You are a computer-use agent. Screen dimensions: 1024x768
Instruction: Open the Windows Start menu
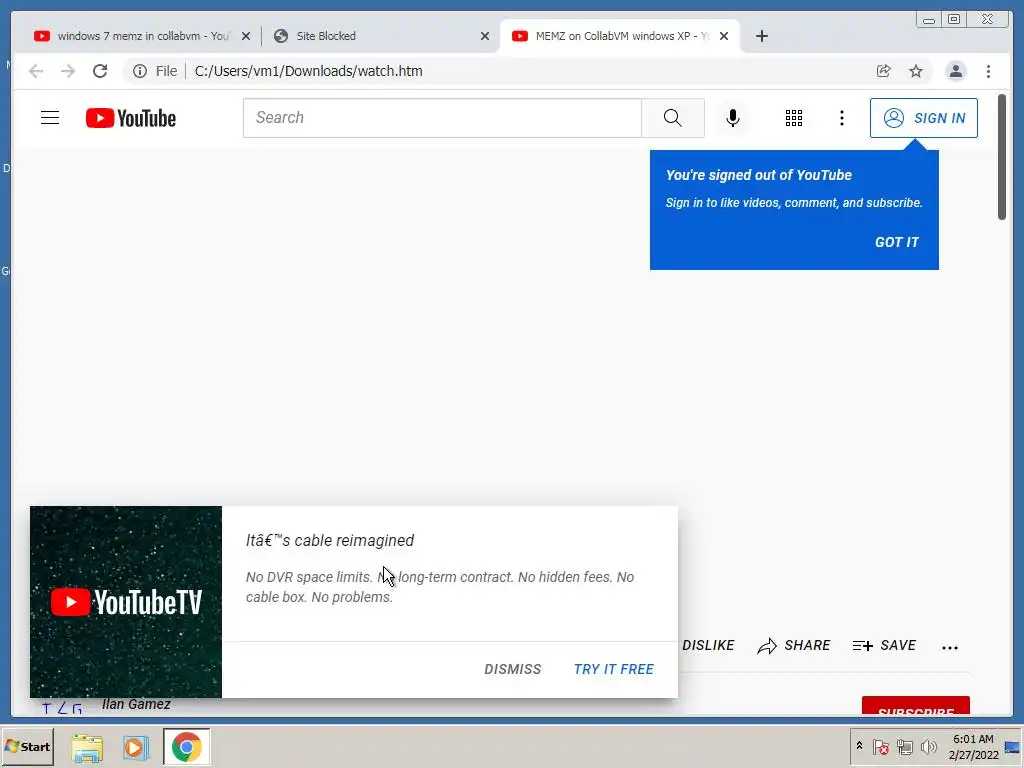(x=27, y=746)
